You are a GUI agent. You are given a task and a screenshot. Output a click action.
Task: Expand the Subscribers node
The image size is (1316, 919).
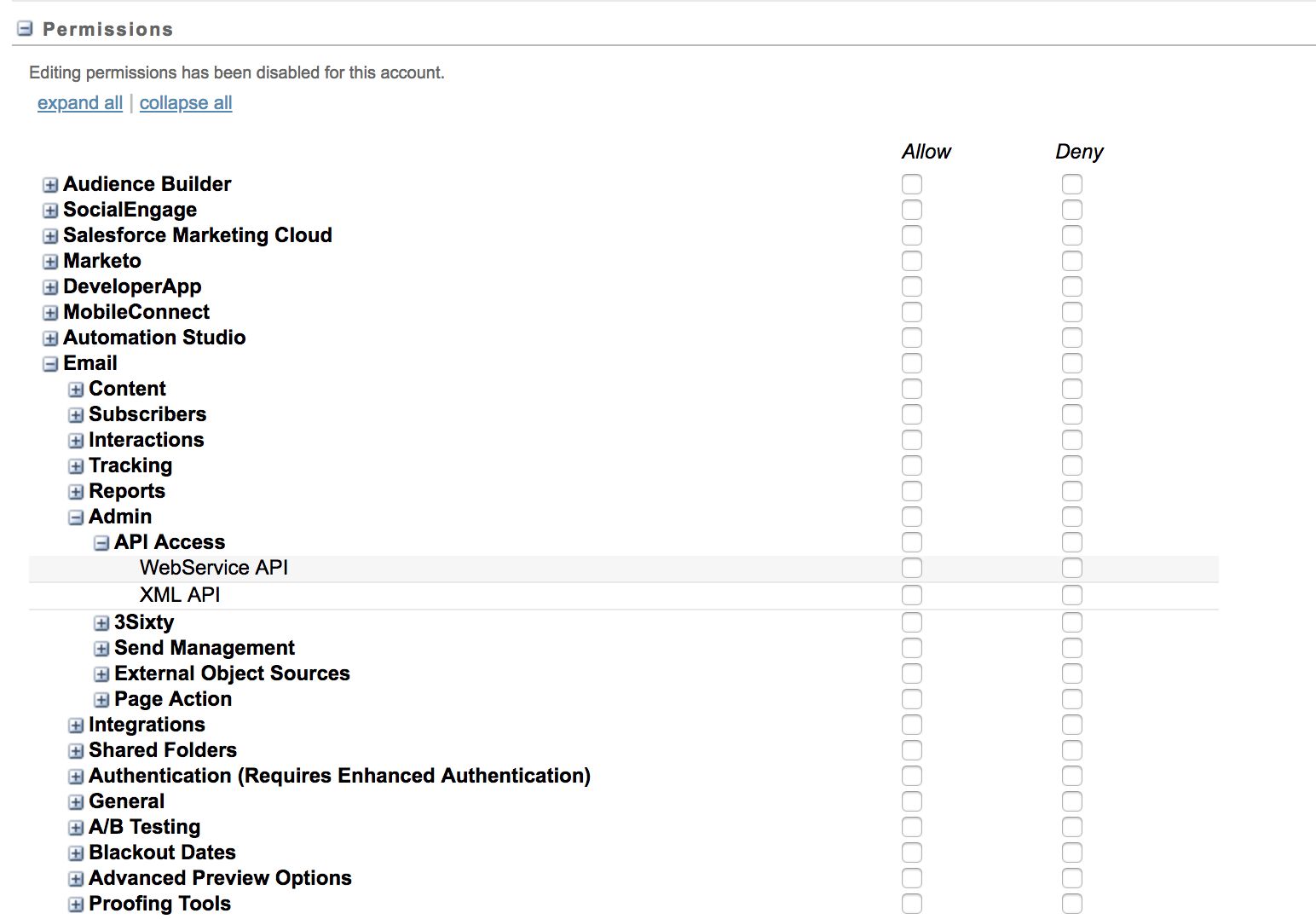pos(76,415)
